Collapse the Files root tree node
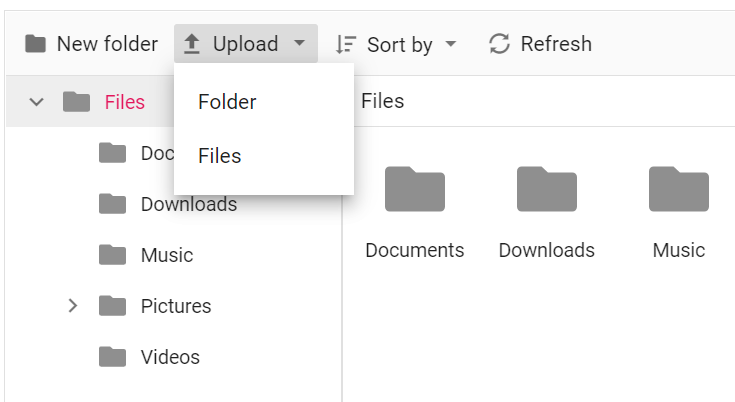This screenshot has height=402, width=735. pyautogui.click(x=37, y=102)
